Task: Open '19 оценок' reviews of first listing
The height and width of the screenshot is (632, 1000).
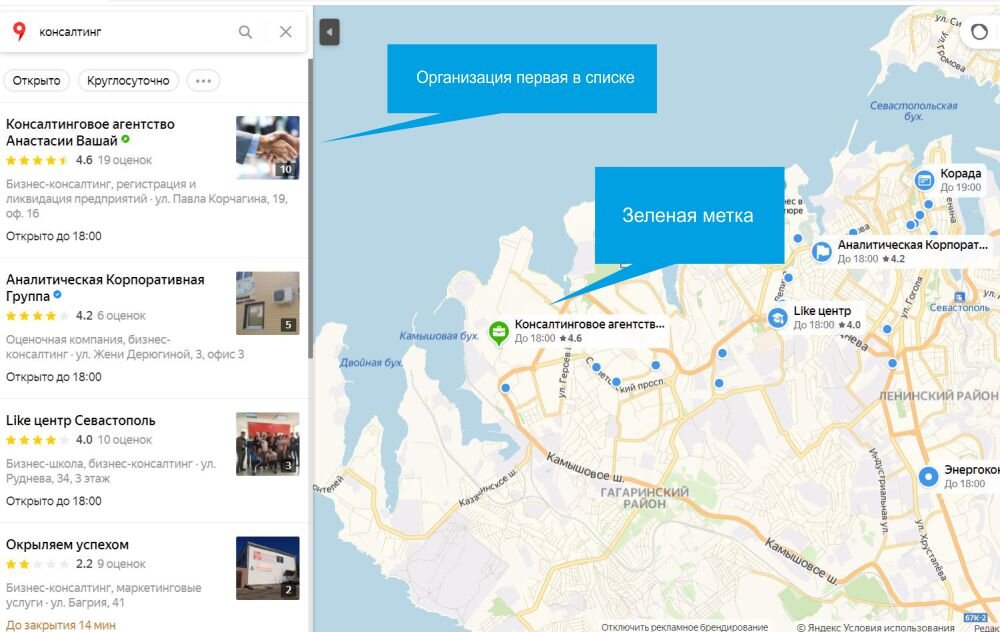Action: [125, 160]
